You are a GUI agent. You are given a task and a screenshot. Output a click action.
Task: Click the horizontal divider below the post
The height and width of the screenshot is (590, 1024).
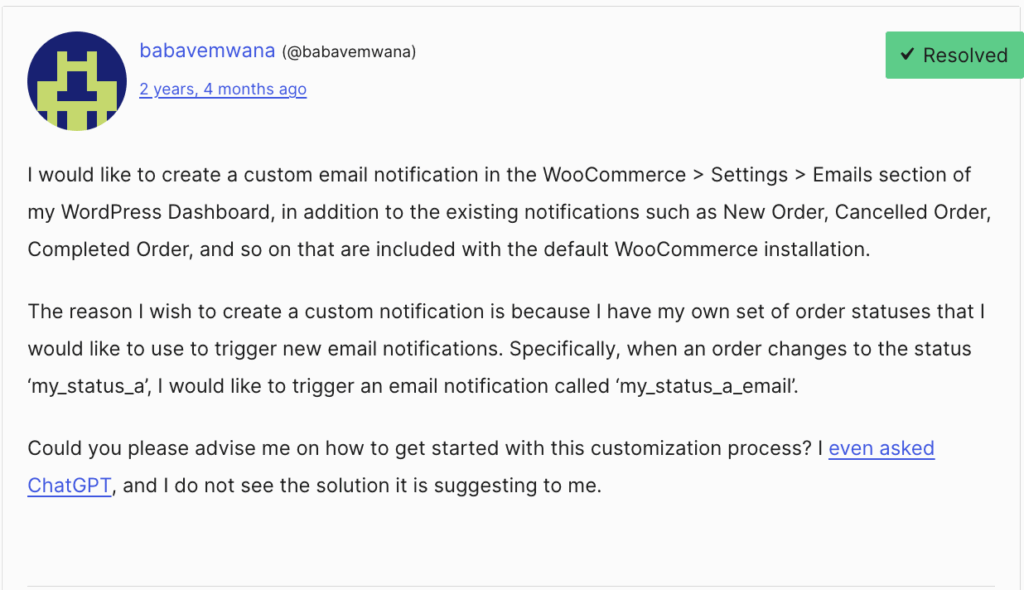click(x=510, y=585)
